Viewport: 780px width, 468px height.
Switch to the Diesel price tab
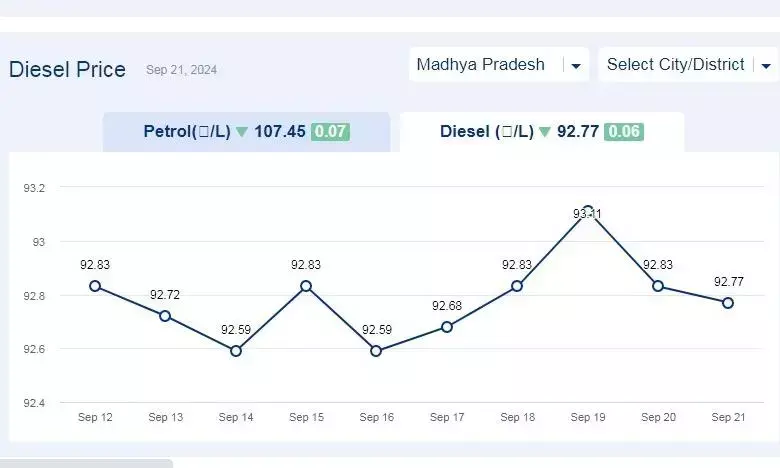[x=542, y=132]
